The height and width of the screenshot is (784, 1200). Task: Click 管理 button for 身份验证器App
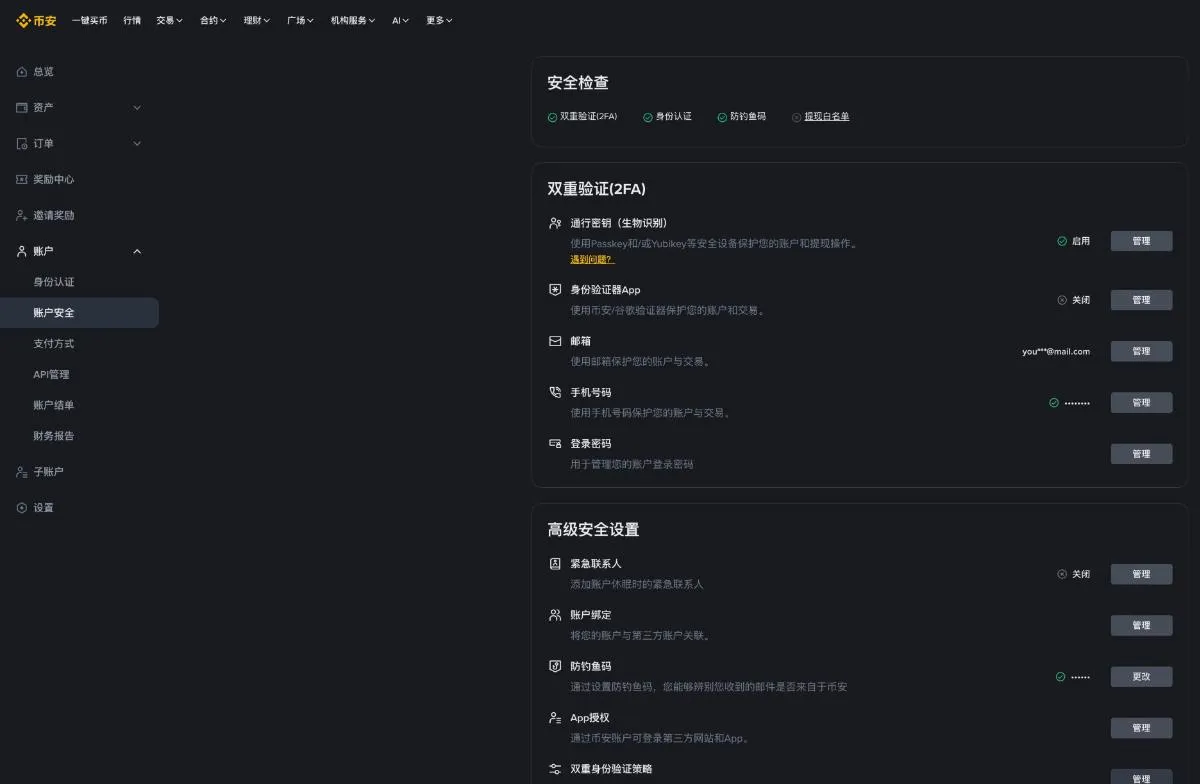pyautogui.click(x=1141, y=300)
